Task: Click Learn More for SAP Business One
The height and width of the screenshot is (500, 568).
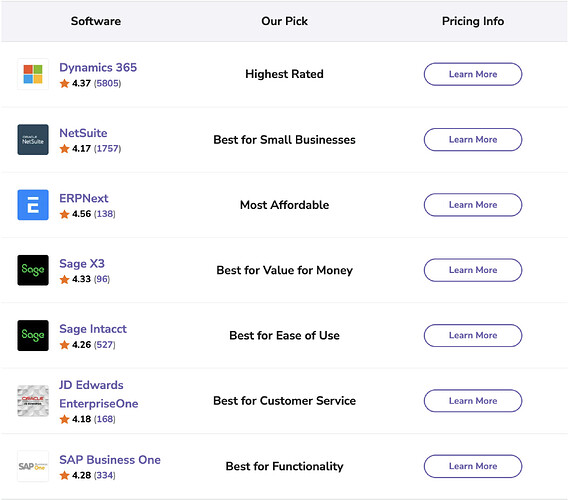Action: tap(473, 466)
